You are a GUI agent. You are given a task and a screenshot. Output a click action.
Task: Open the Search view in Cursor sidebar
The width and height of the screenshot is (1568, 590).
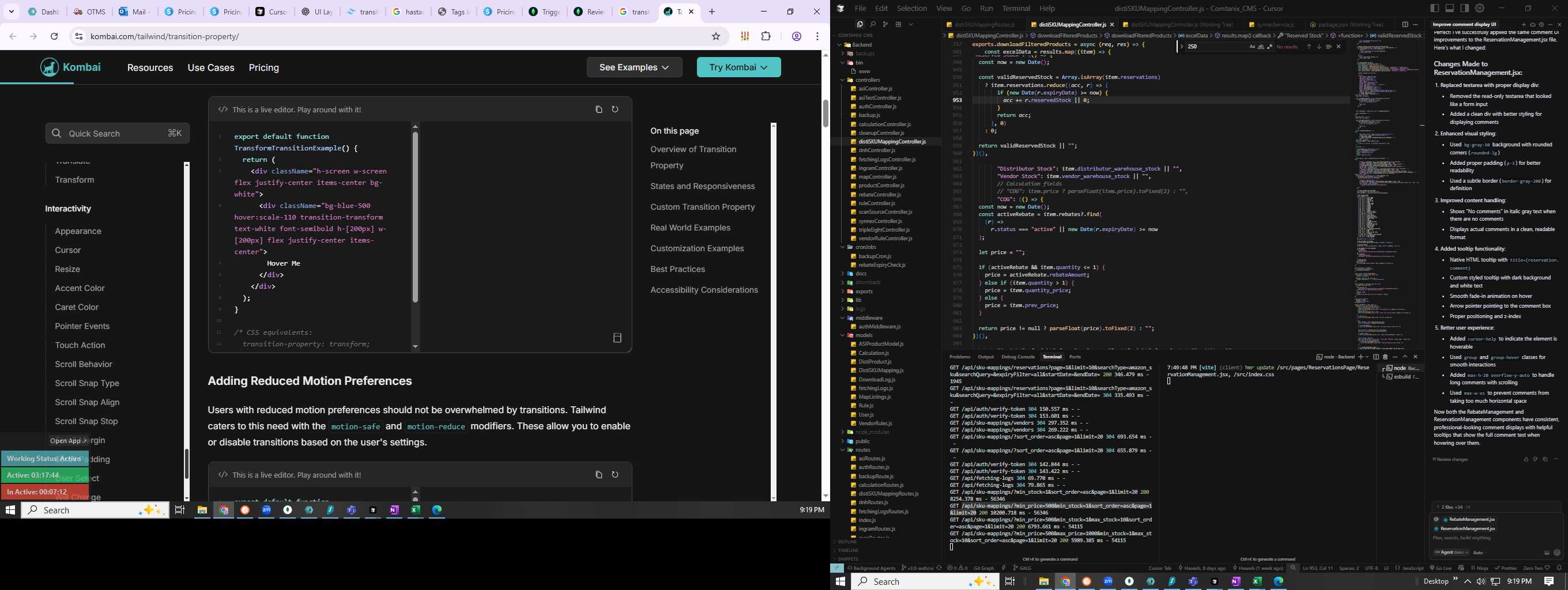point(872,24)
